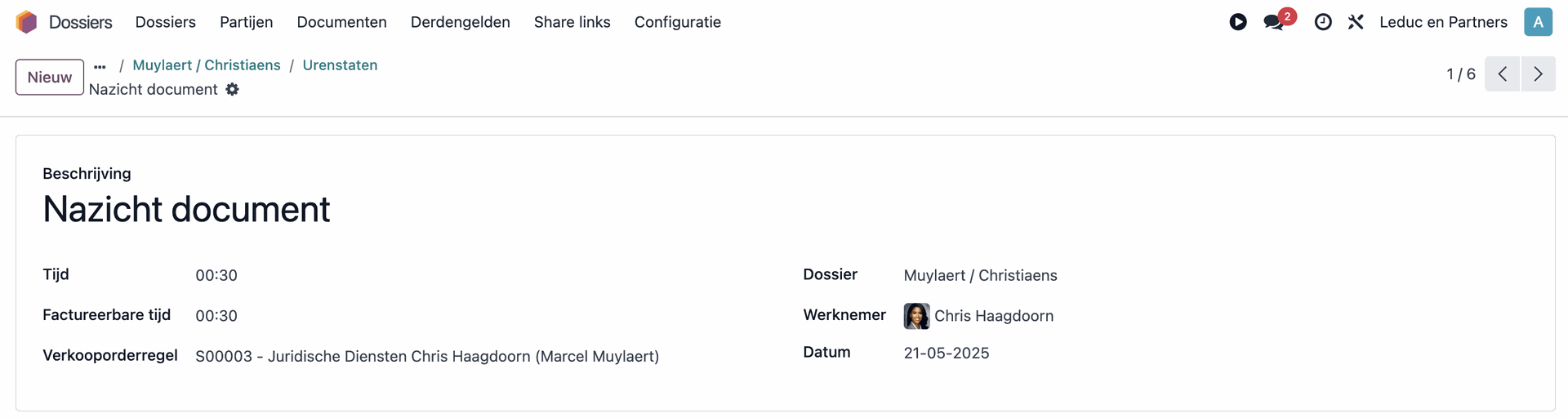
Task: Open the activities clock icon
Action: [x=1323, y=22]
